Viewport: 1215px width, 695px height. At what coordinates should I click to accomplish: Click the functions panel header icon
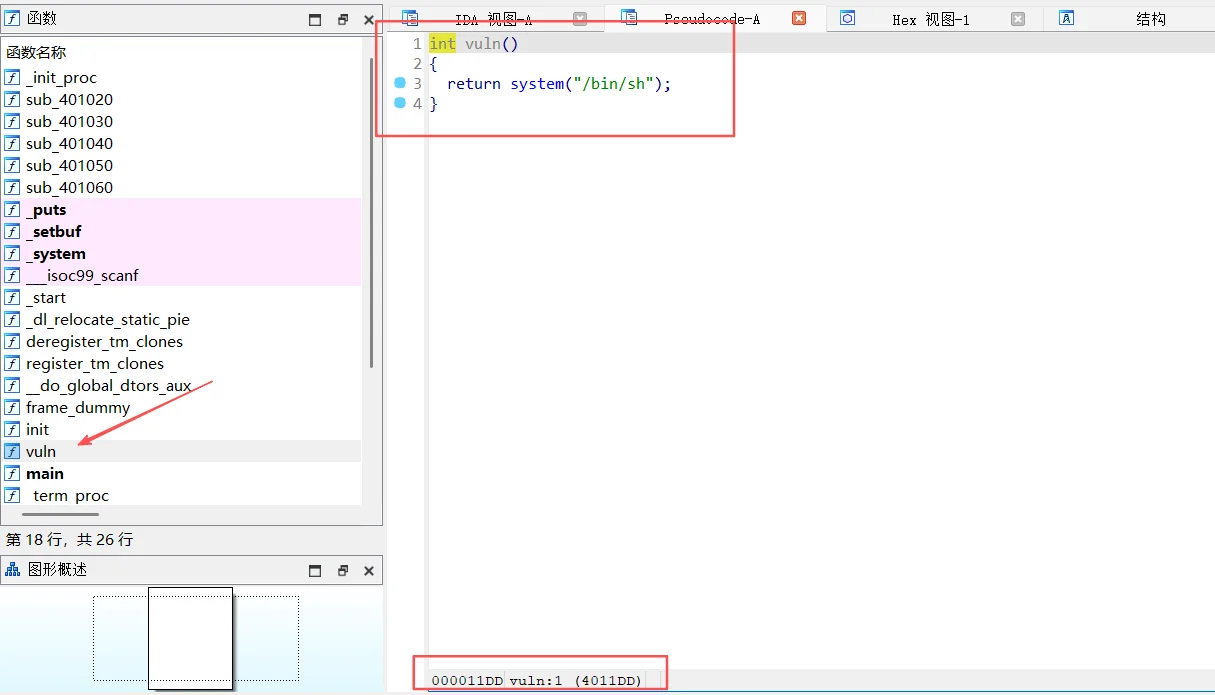[13, 19]
